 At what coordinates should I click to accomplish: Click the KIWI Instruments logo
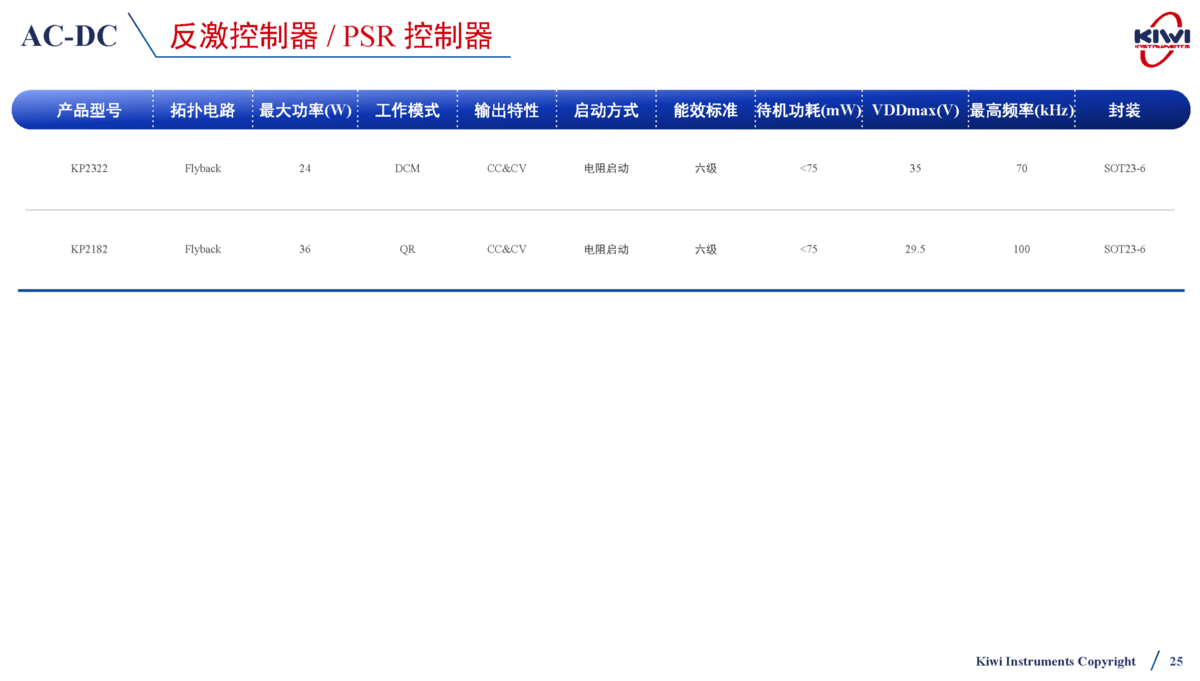click(x=1161, y=38)
